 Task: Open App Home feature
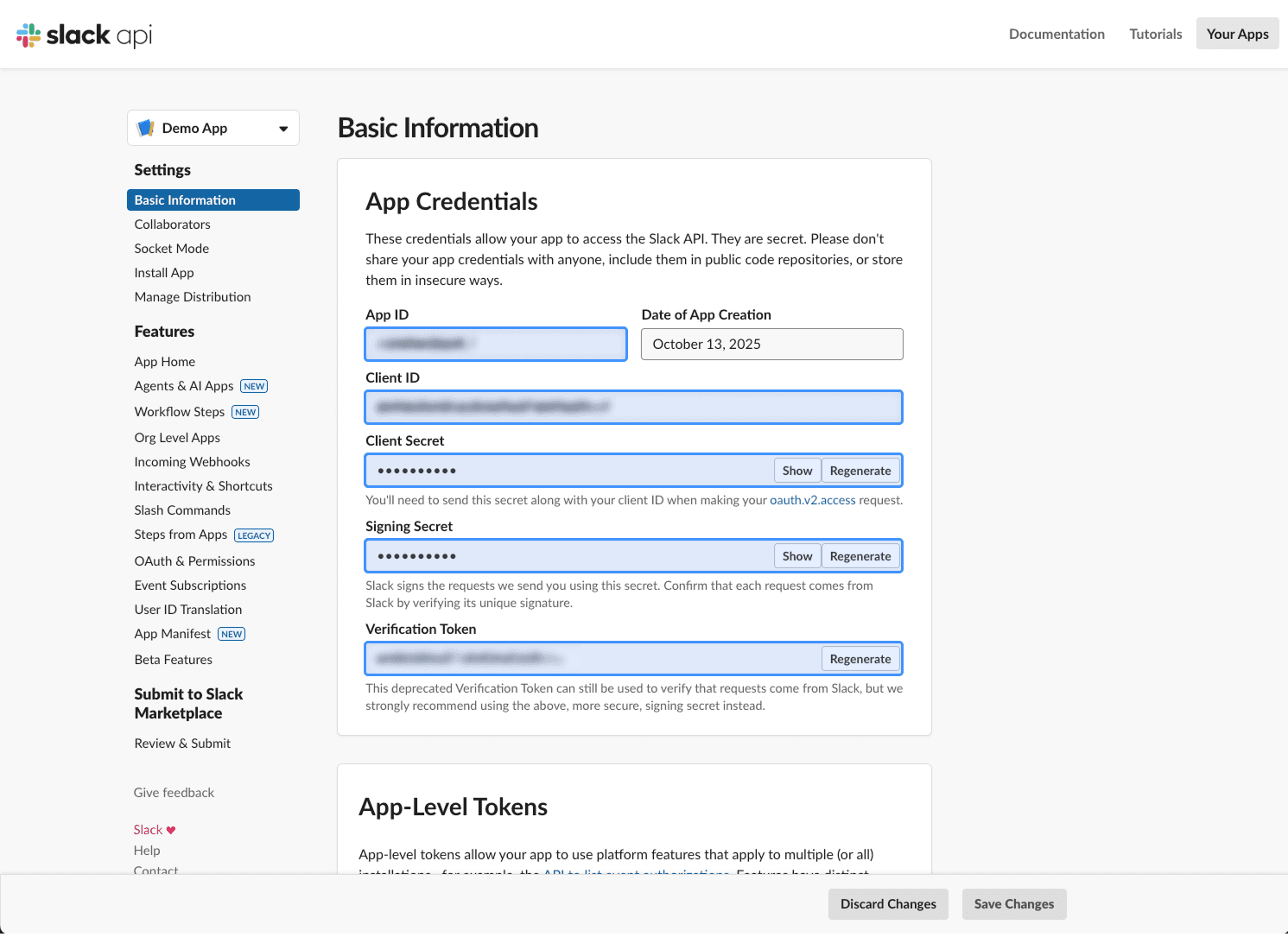coord(164,361)
